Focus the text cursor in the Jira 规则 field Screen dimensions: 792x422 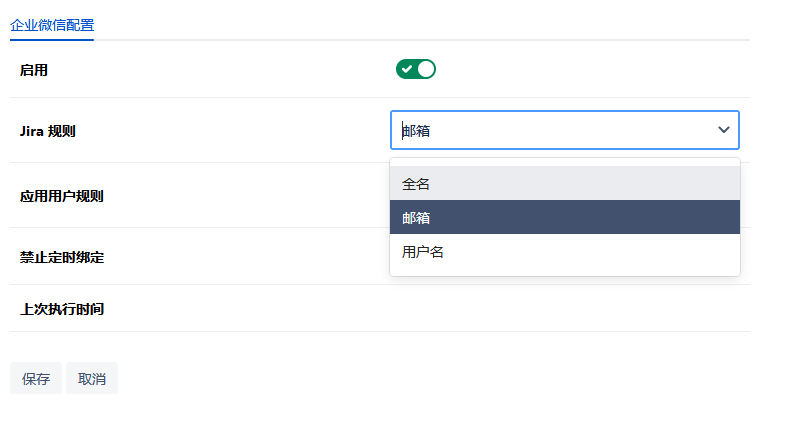point(550,130)
